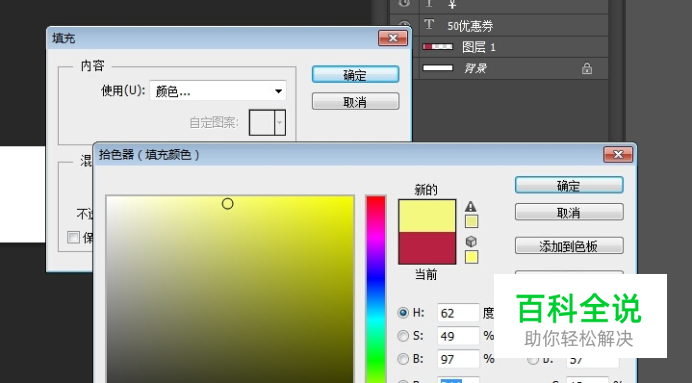Select the B brightness radio button
This screenshot has height=383, width=692.
403,359
